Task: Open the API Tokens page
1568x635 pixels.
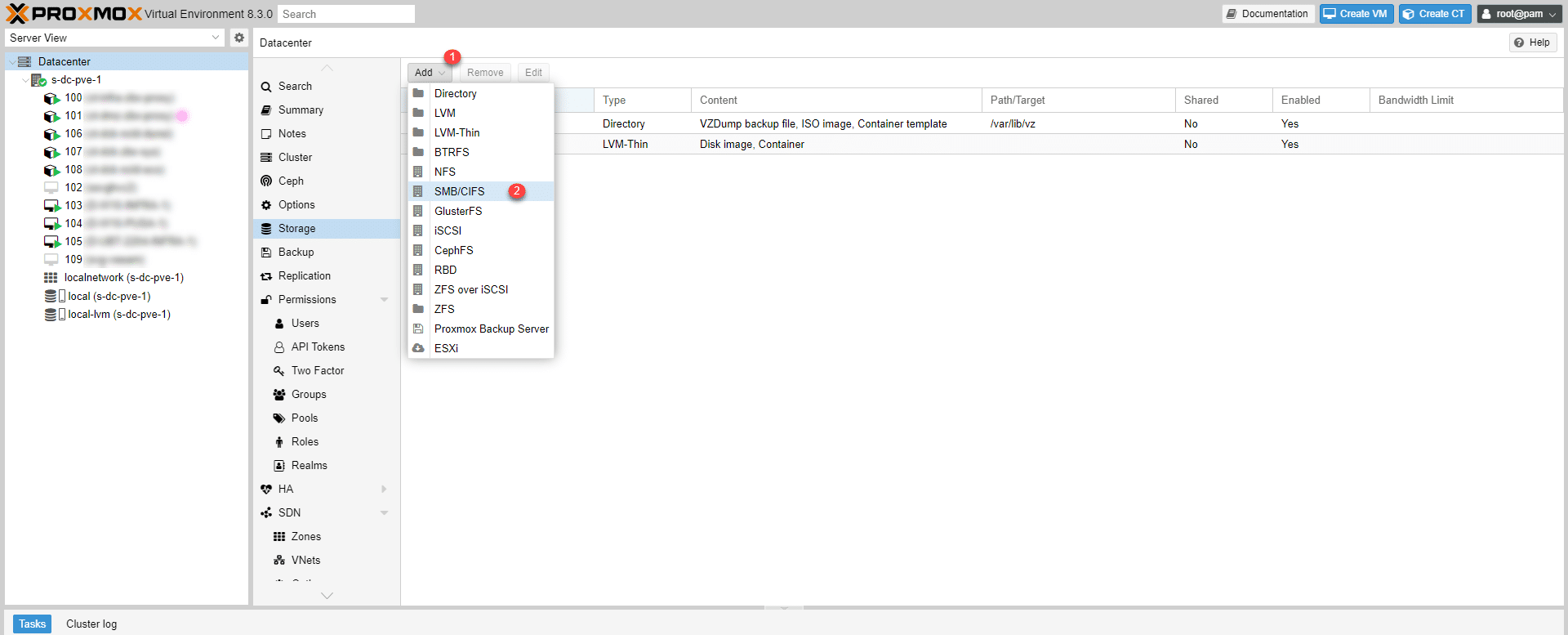Action: click(318, 347)
